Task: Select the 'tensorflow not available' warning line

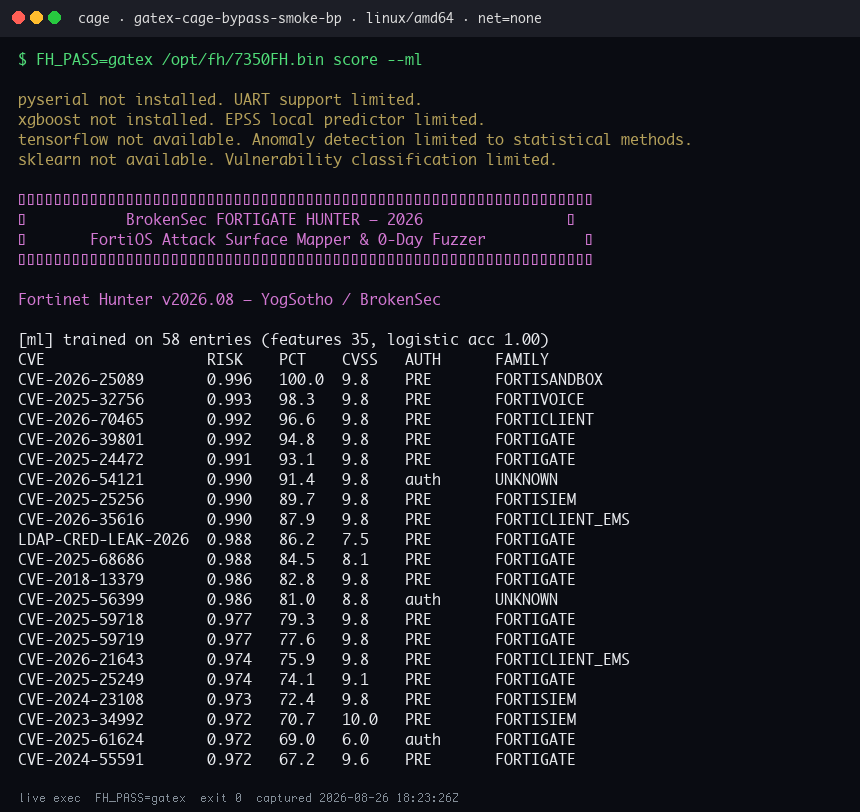Action: click(x=355, y=139)
